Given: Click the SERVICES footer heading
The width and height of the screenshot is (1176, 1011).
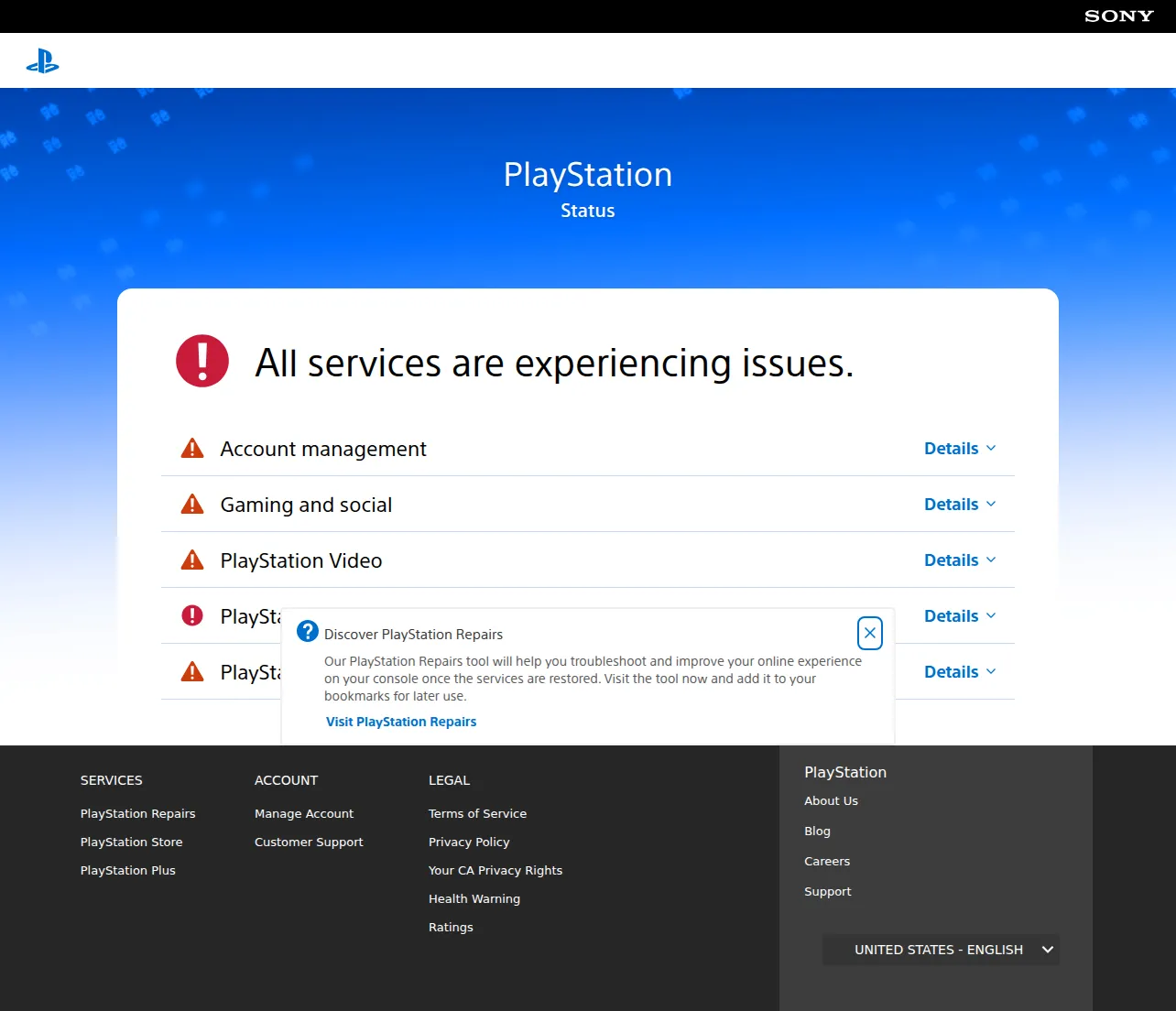Looking at the screenshot, I should tap(112, 780).
